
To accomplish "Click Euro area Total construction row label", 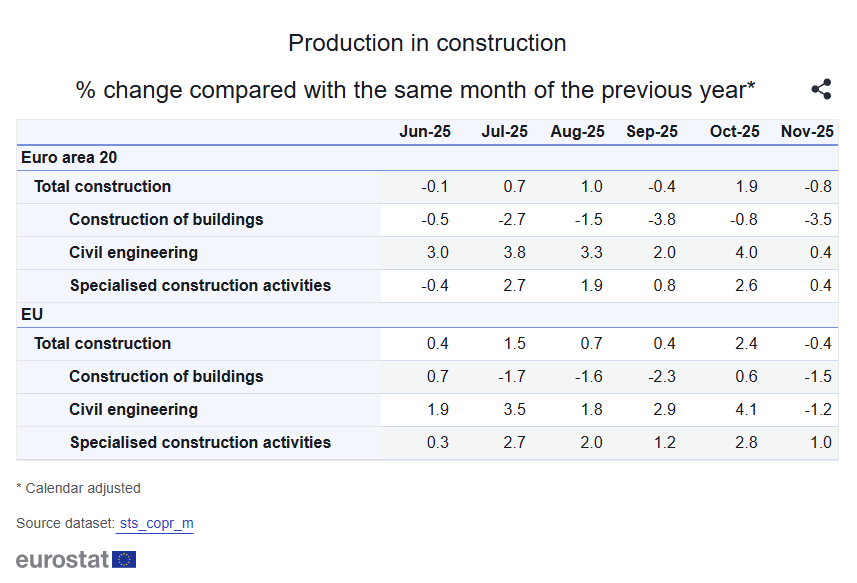I will coord(102,187).
